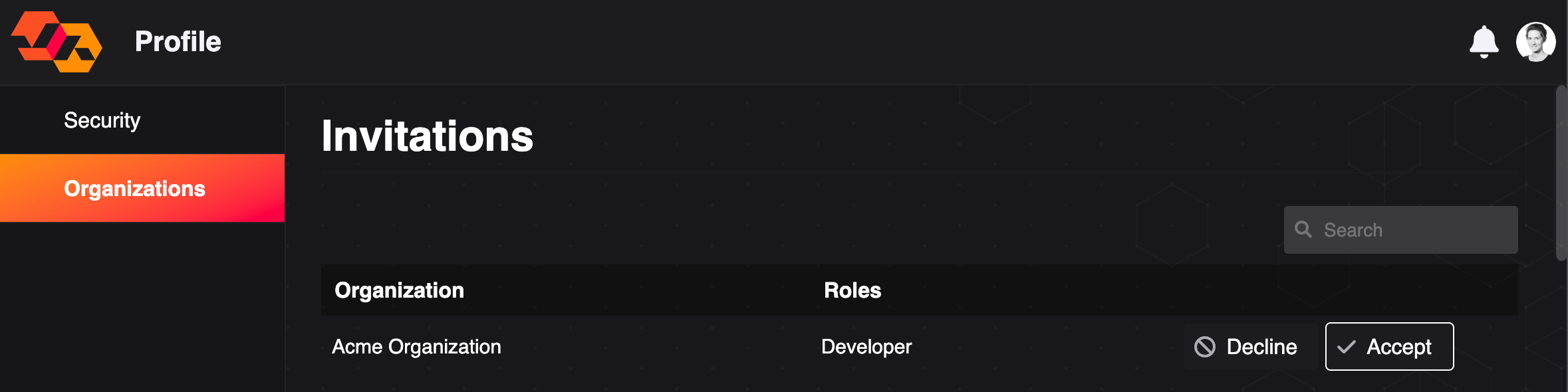This screenshot has height=392, width=1568.
Task: Open the user avatar menu
Action: 1535,42
